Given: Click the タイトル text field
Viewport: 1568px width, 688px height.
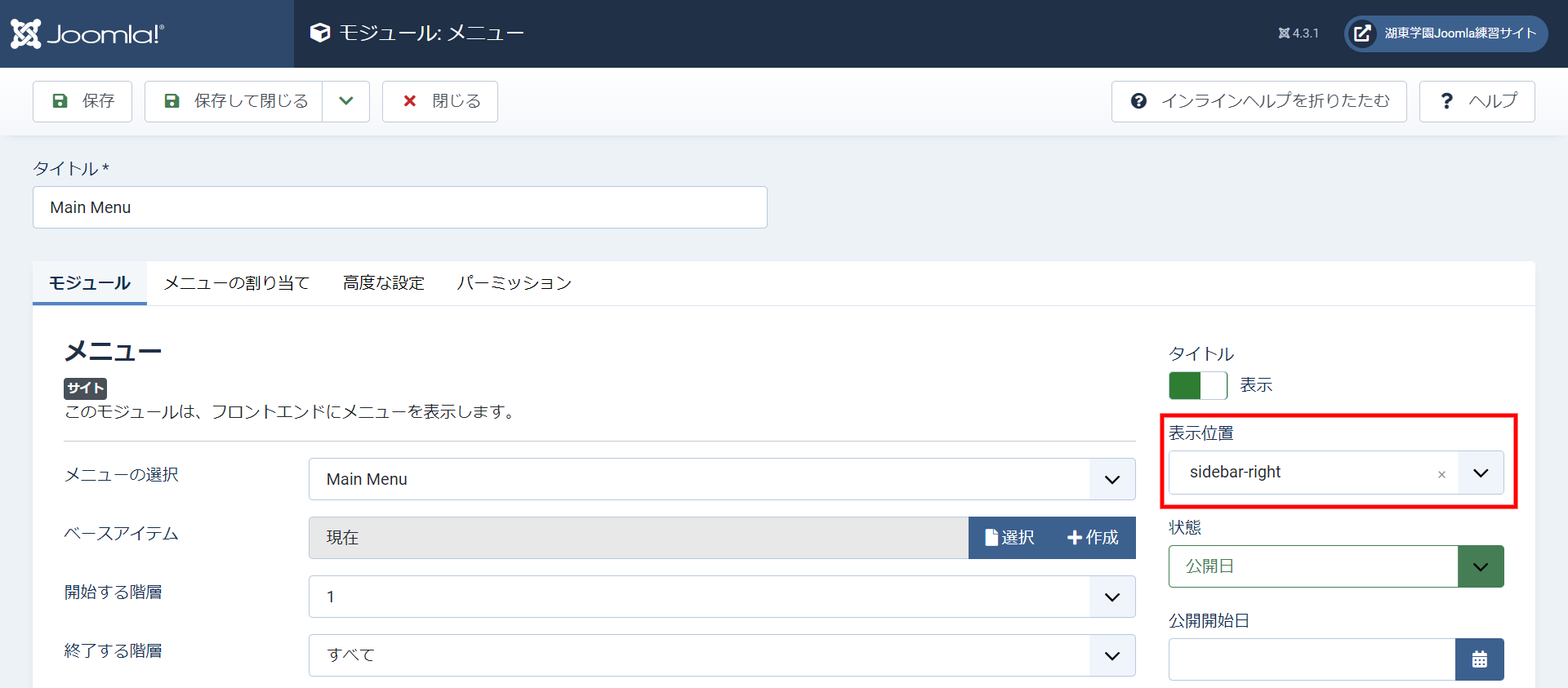Looking at the screenshot, I should [399, 207].
